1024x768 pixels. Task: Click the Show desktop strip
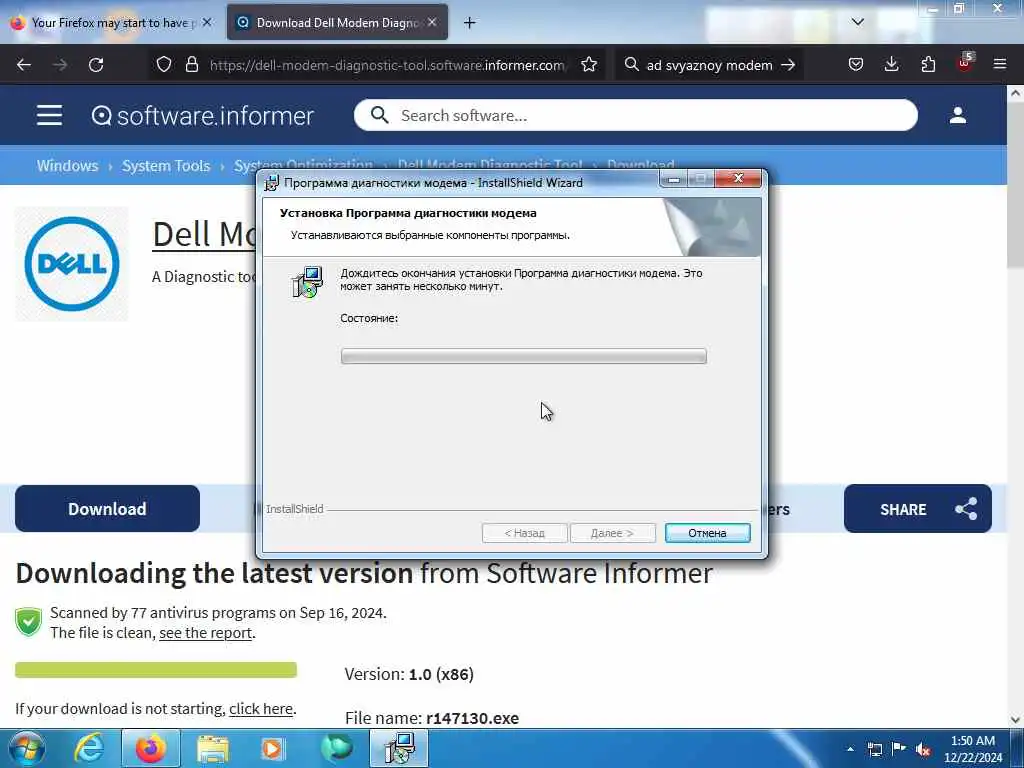tap(1018, 748)
